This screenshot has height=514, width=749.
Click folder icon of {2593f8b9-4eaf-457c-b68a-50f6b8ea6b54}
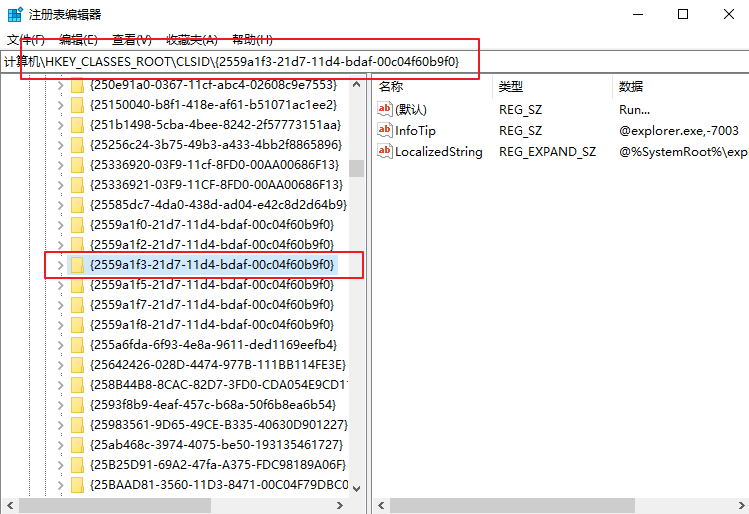pos(77,405)
